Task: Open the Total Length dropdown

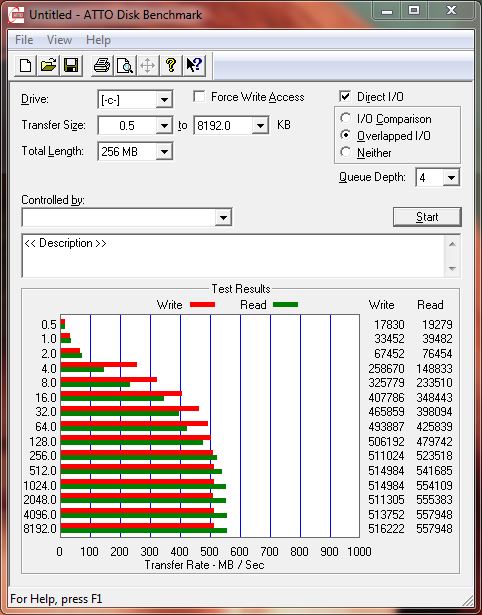Action: (x=164, y=151)
